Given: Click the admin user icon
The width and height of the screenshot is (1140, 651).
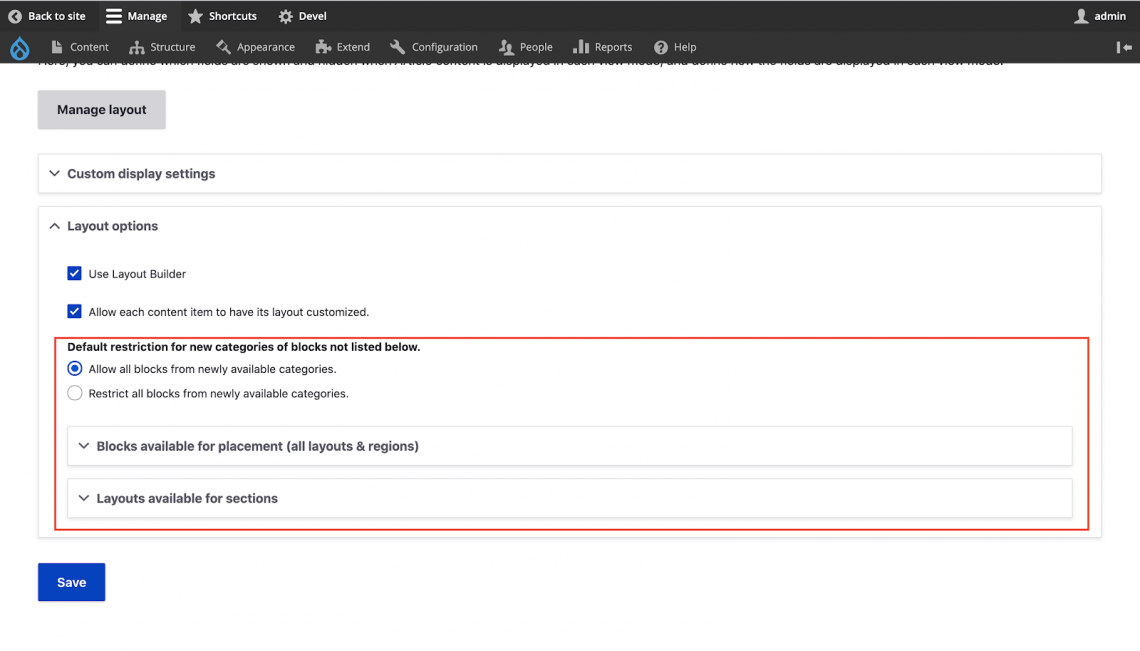Looking at the screenshot, I should [x=1081, y=16].
